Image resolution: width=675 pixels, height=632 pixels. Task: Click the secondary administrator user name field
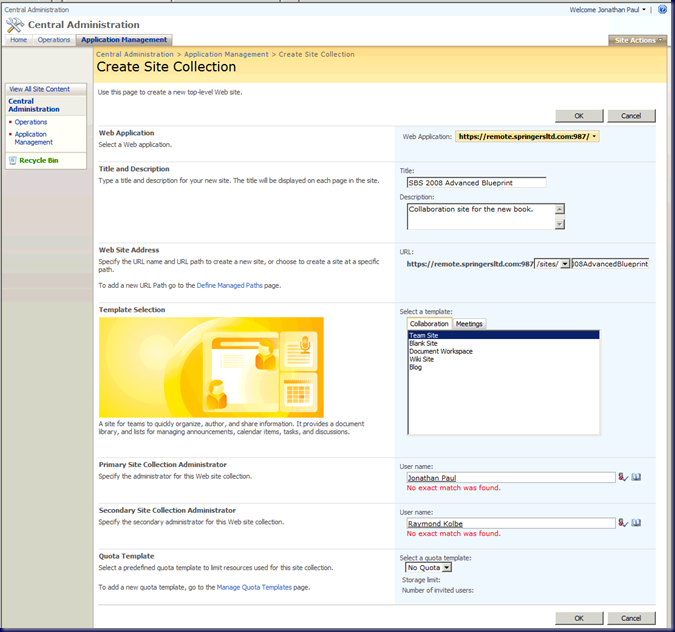pos(511,523)
